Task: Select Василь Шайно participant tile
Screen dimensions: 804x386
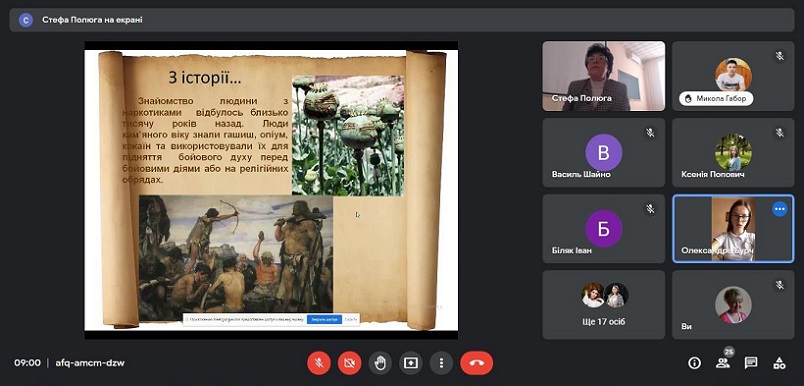Action: point(604,153)
